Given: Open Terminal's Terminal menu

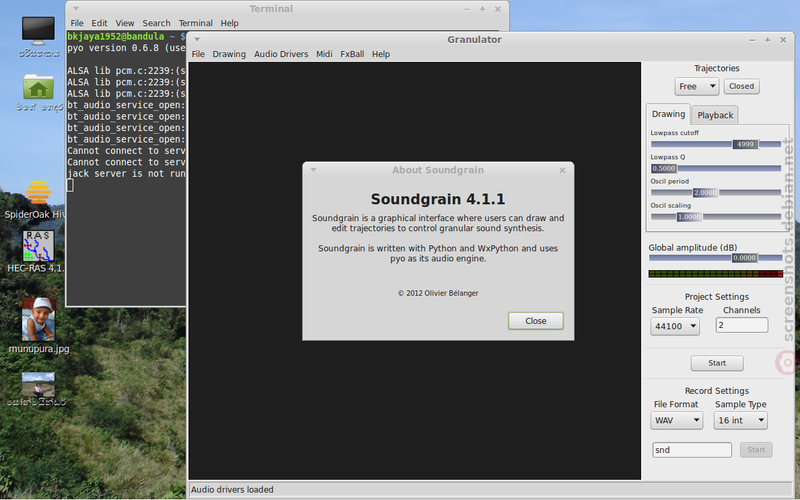Looking at the screenshot, I should [195, 23].
